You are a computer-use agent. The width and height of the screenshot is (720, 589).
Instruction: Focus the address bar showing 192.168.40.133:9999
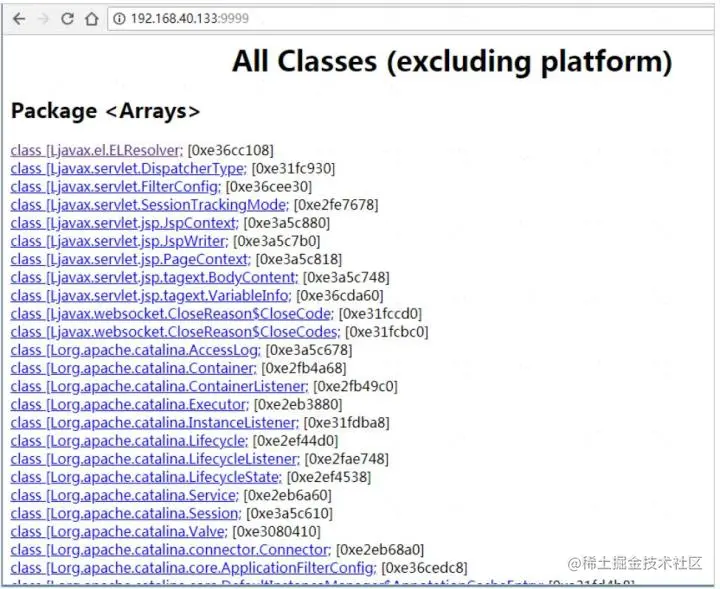pyautogui.click(x=411, y=18)
